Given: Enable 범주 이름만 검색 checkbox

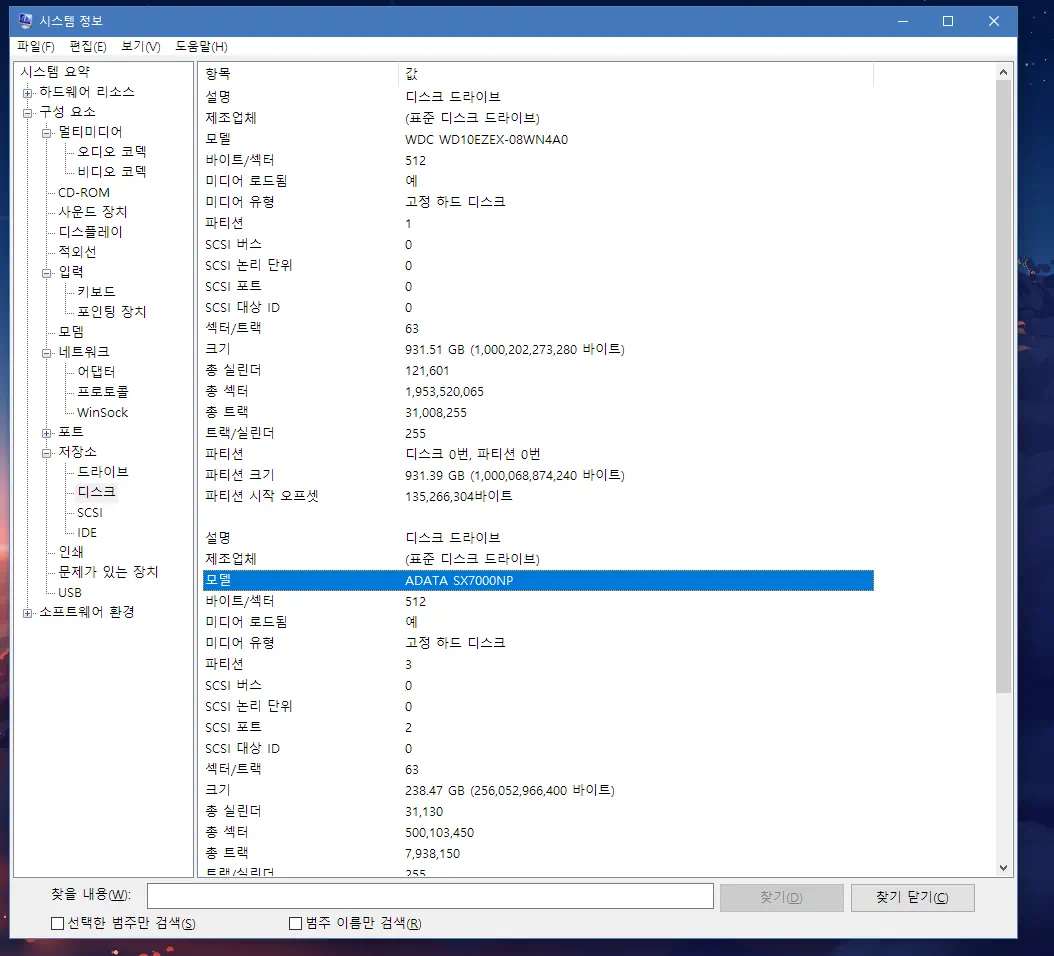Looking at the screenshot, I should (x=295, y=924).
